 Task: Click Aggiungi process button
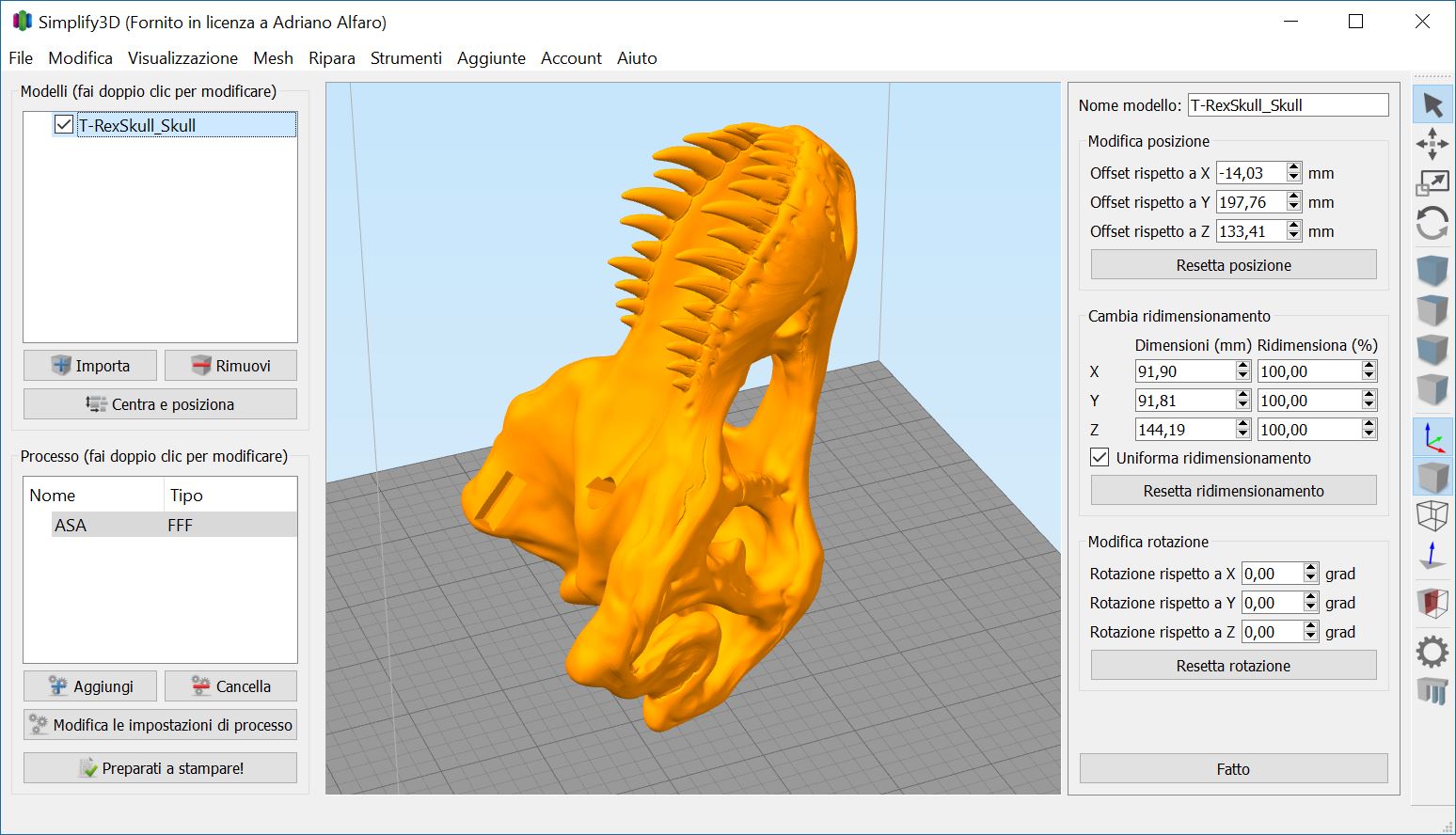90,686
